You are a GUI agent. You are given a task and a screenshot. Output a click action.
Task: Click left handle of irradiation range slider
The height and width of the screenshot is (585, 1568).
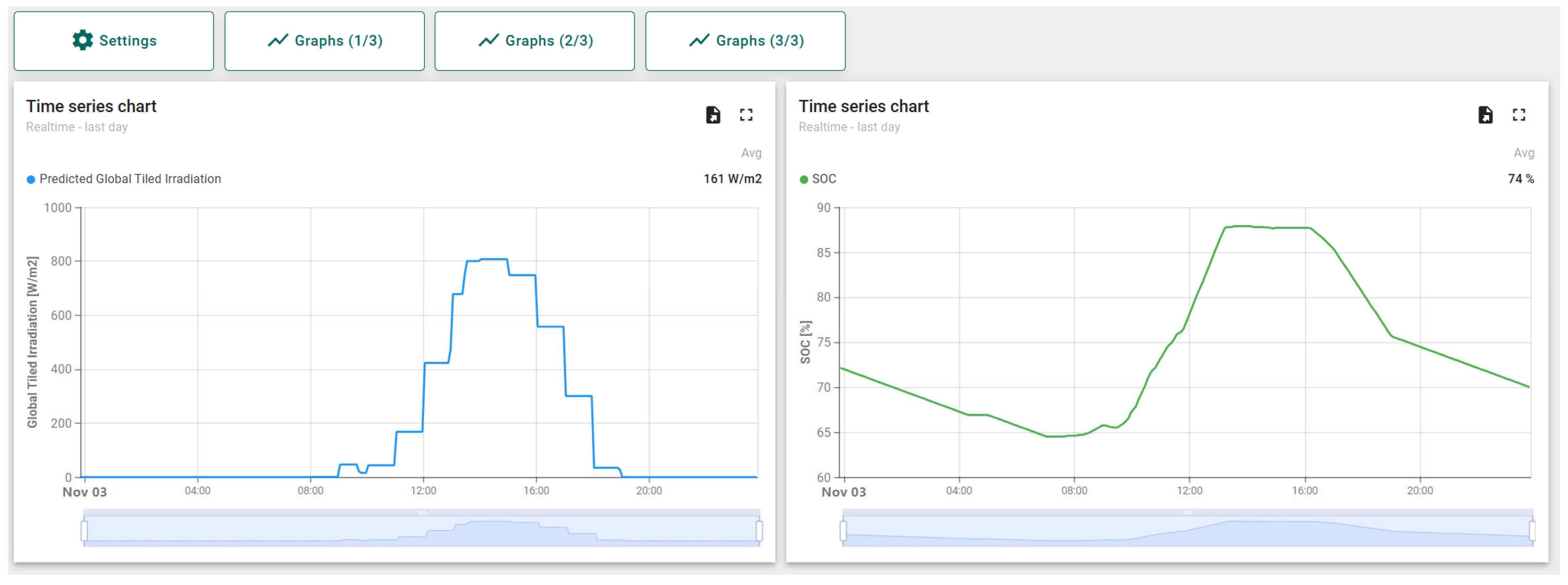(x=84, y=530)
